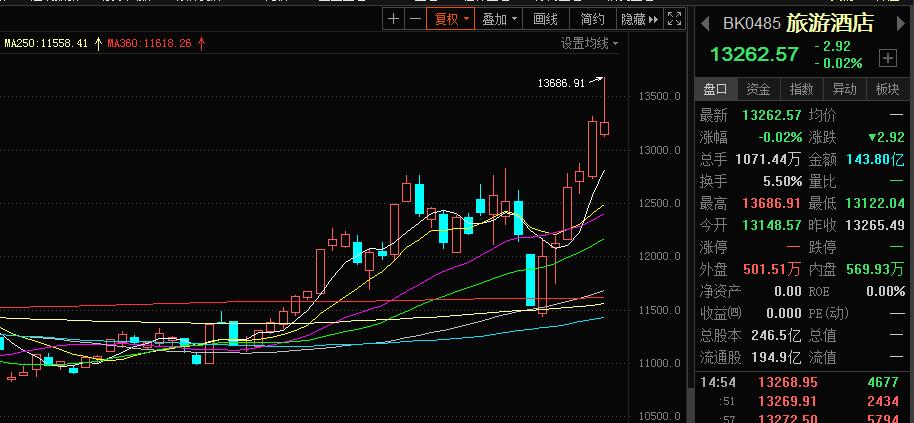Enter fullscreen chart view

[x=675, y=19]
